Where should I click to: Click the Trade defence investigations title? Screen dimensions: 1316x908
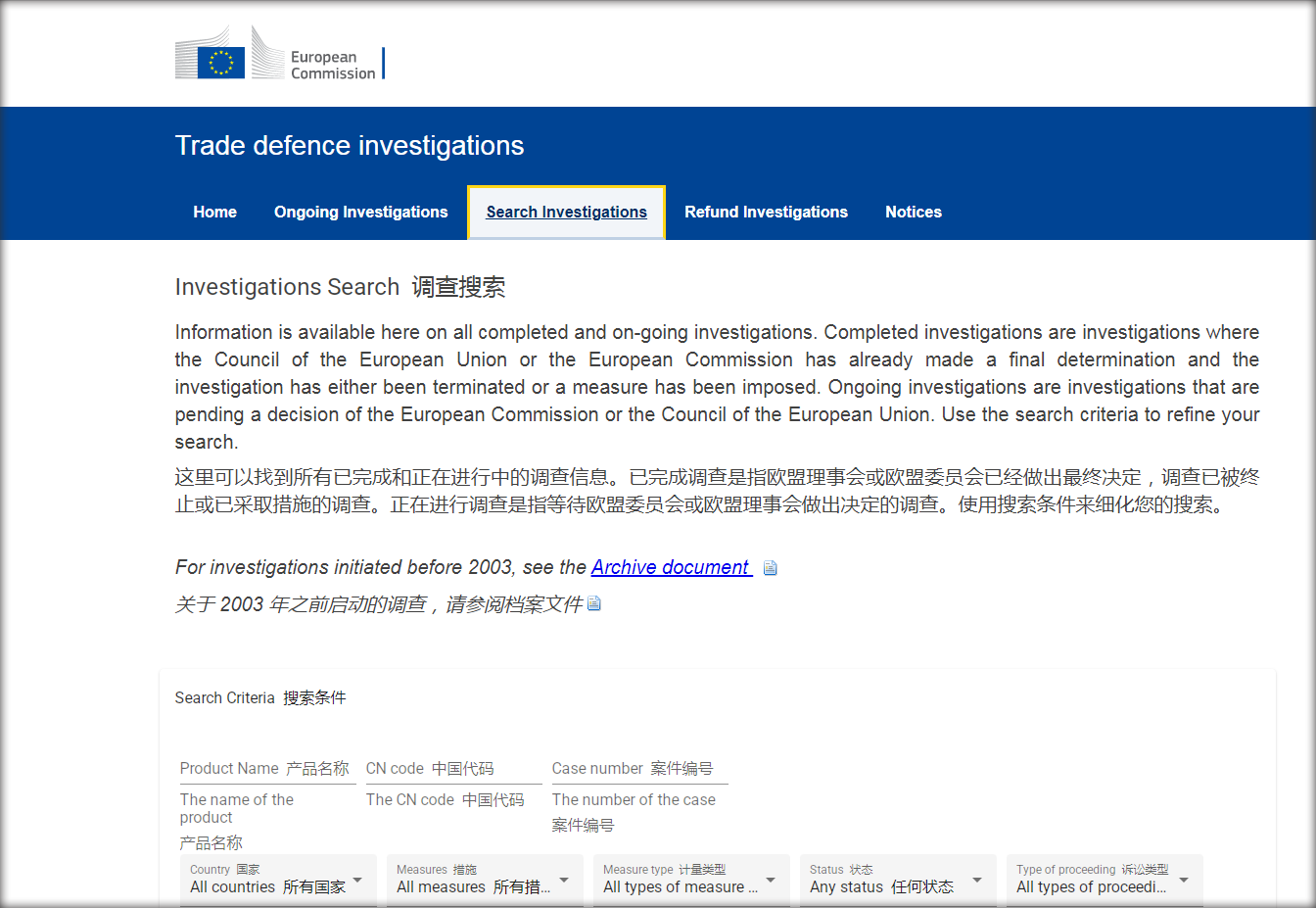[350, 146]
